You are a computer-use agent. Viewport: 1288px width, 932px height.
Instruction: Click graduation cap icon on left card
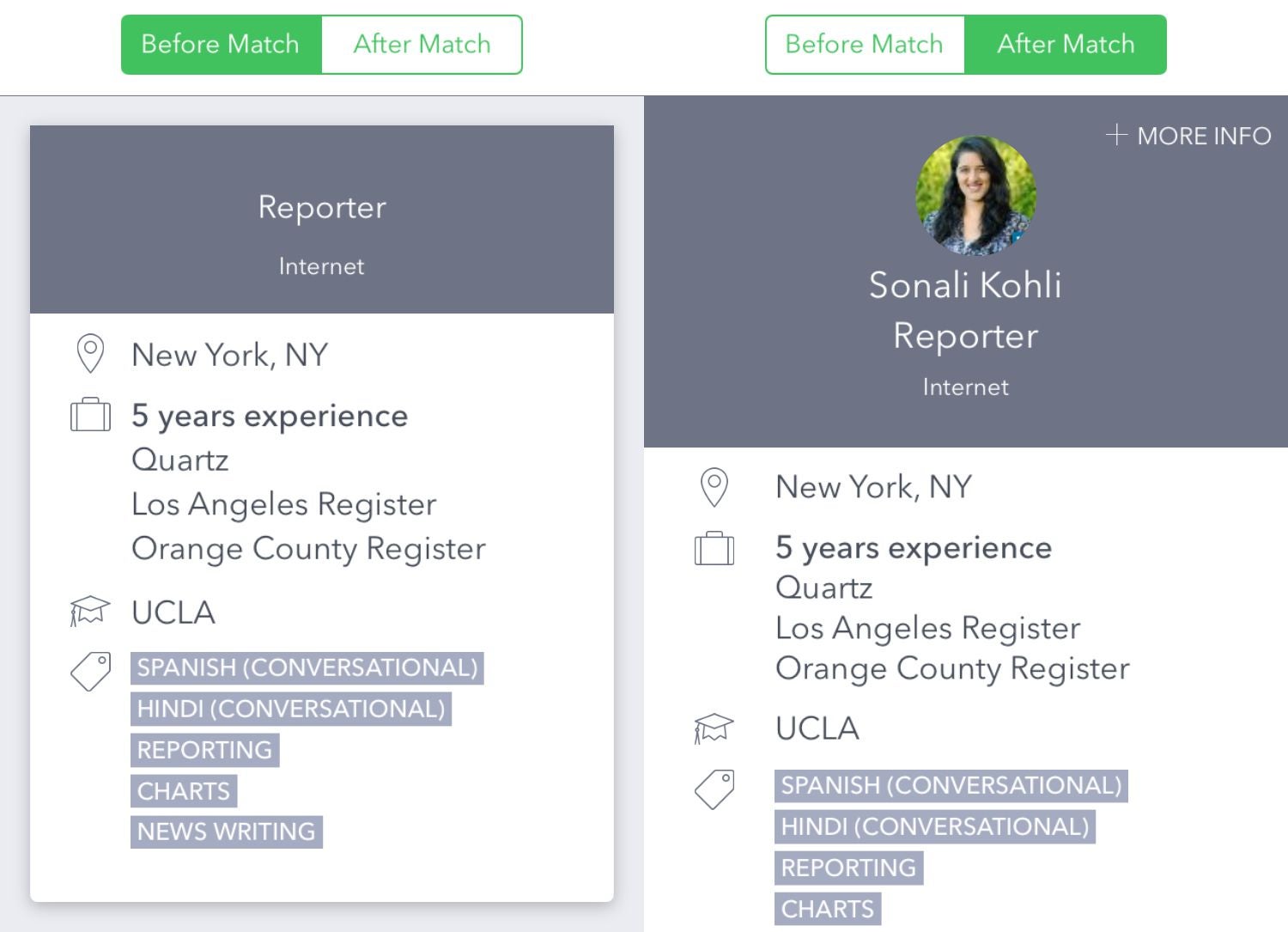[90, 612]
